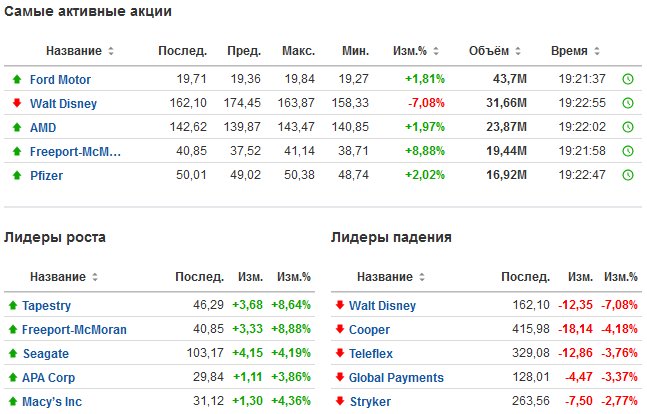Screen dimensions: 647x414
Task: Open the clock icon in Ford Motor row
Action: [628, 79]
